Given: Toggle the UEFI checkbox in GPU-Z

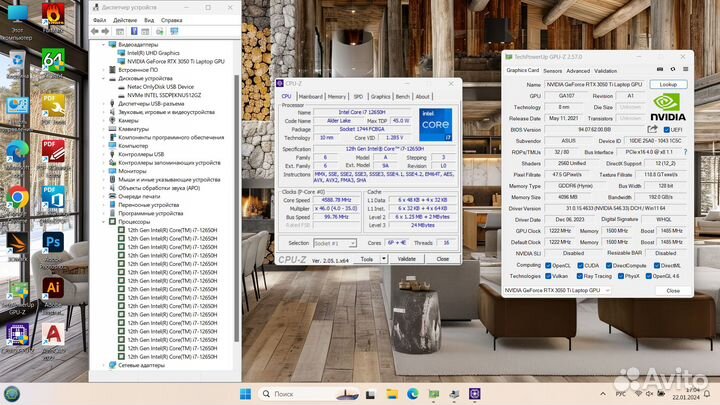Looking at the screenshot, I should 667,130.
